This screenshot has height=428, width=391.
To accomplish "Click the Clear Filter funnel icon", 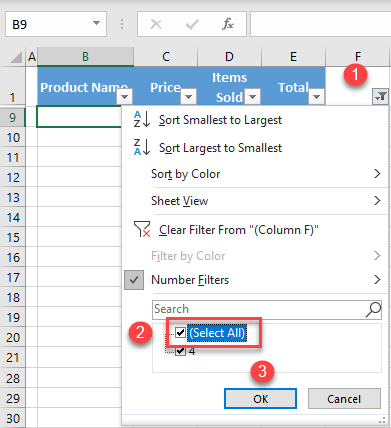I will coord(142,229).
